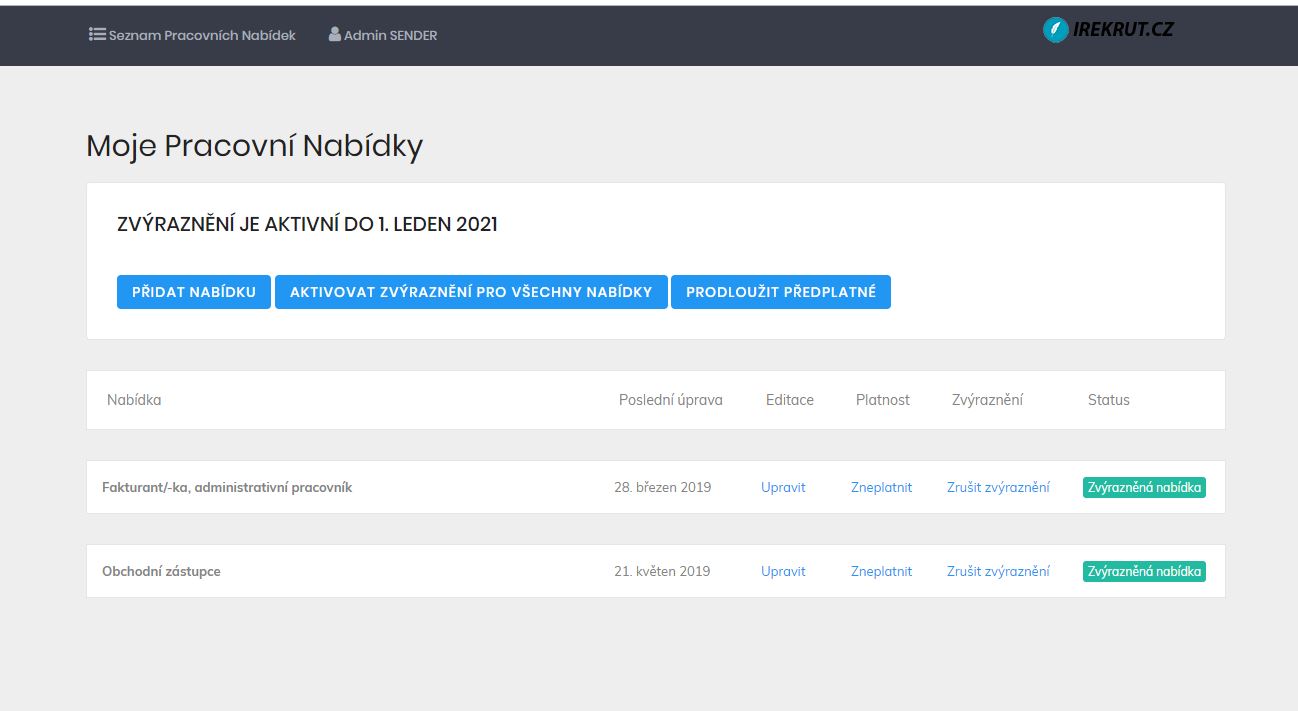1298x711 pixels.
Task: Open the Obchodní zástupce offer
Action: click(x=161, y=571)
